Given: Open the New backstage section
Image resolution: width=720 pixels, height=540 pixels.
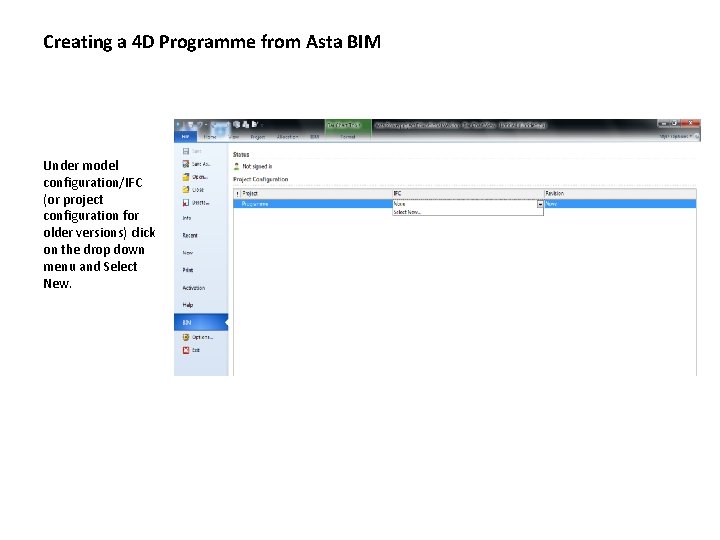Looking at the screenshot, I should tap(187, 253).
